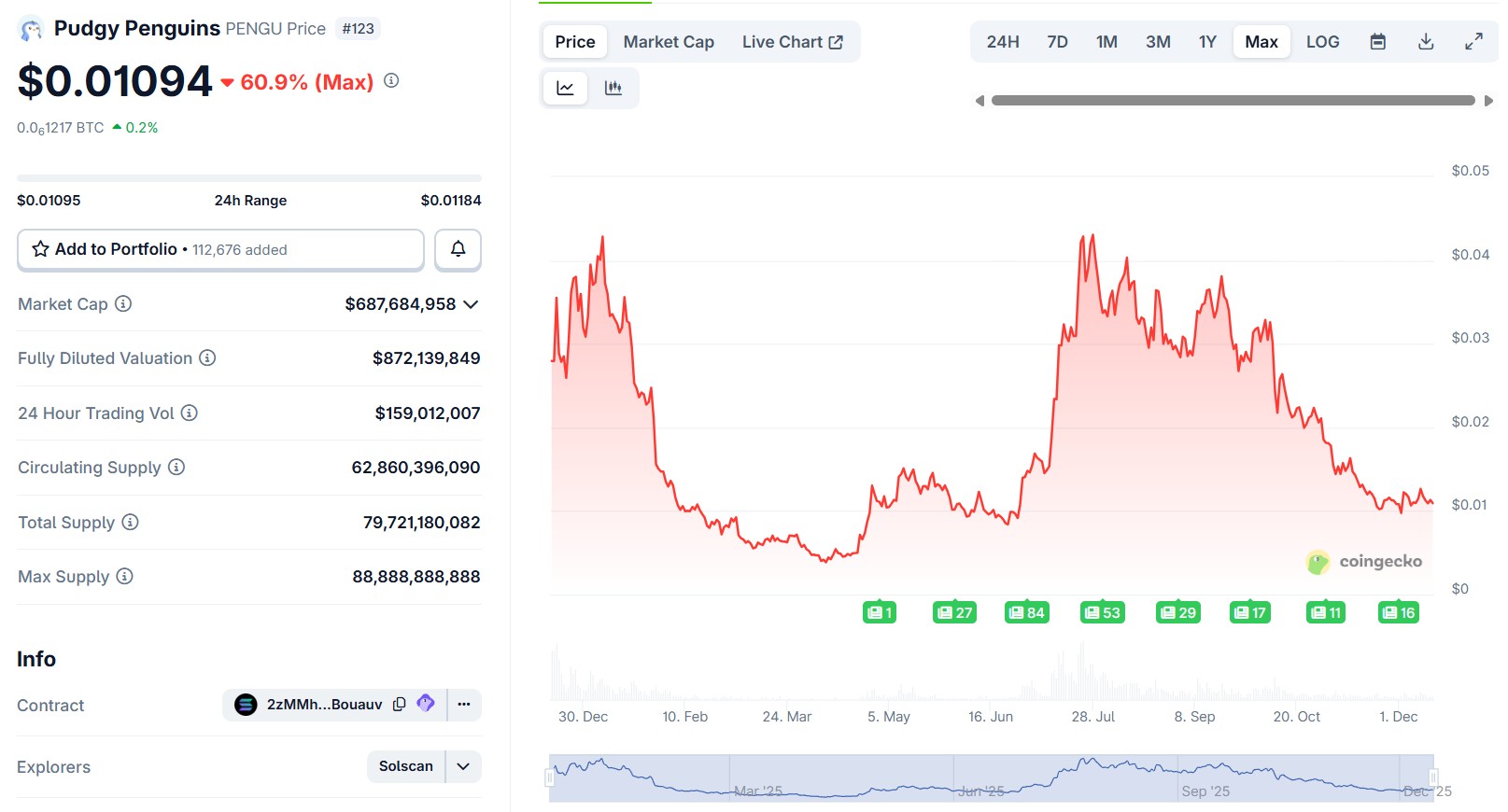
Task: Click Add to Portfolio button
Action: pos(220,249)
